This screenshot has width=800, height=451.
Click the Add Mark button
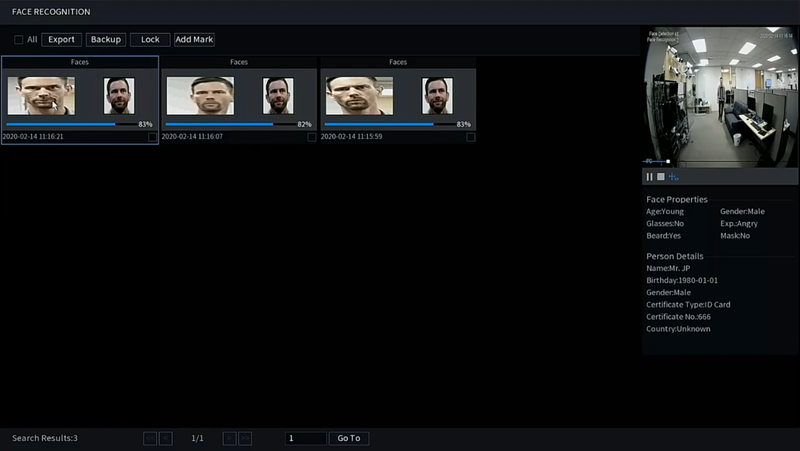click(x=194, y=39)
